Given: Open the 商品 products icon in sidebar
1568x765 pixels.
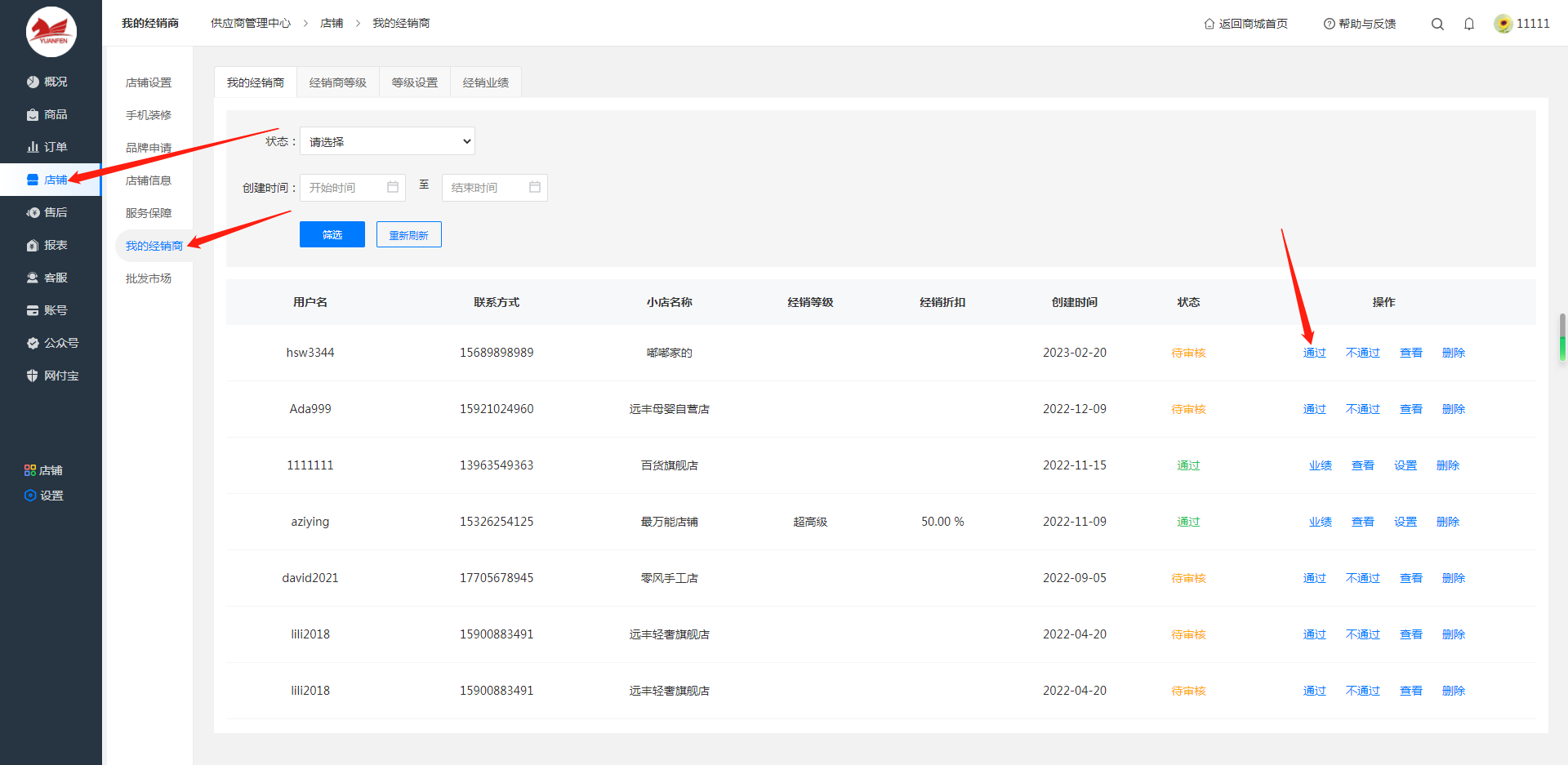Looking at the screenshot, I should pyautogui.click(x=33, y=114).
